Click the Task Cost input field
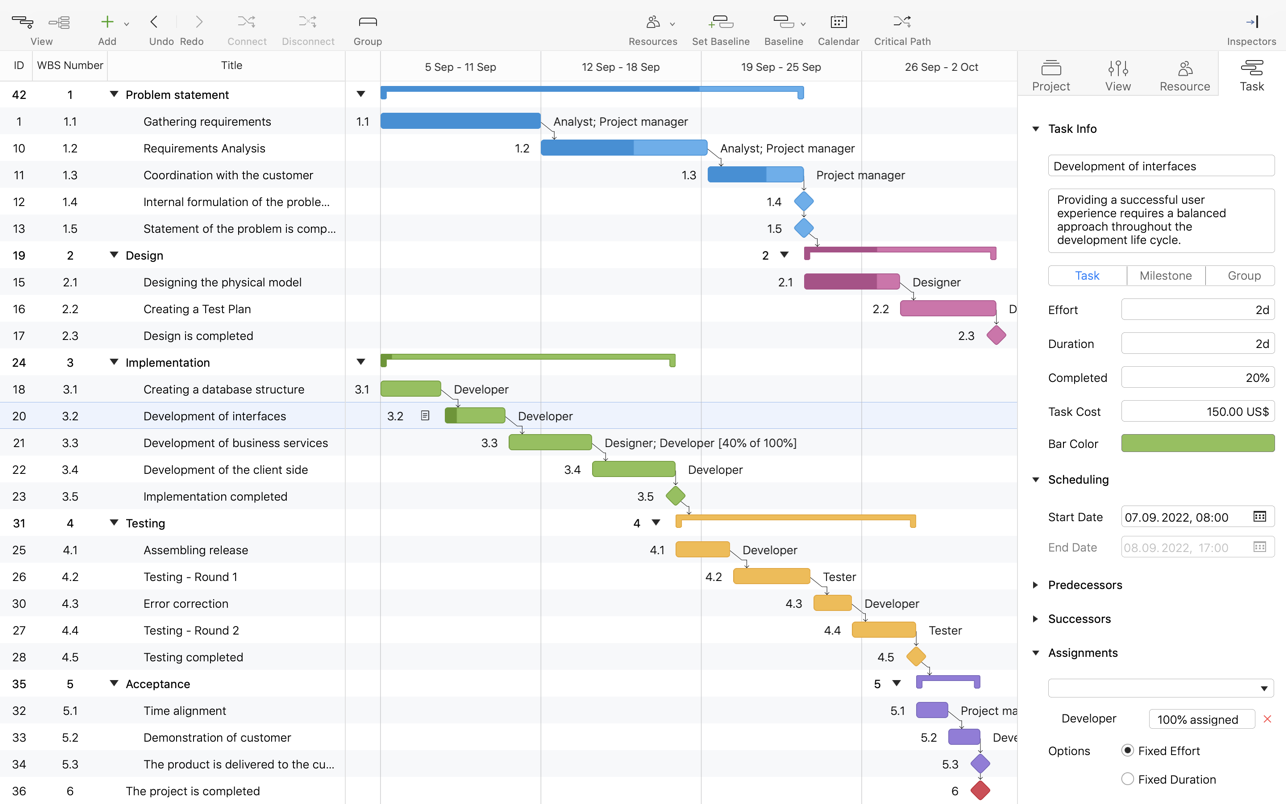 pos(1197,412)
